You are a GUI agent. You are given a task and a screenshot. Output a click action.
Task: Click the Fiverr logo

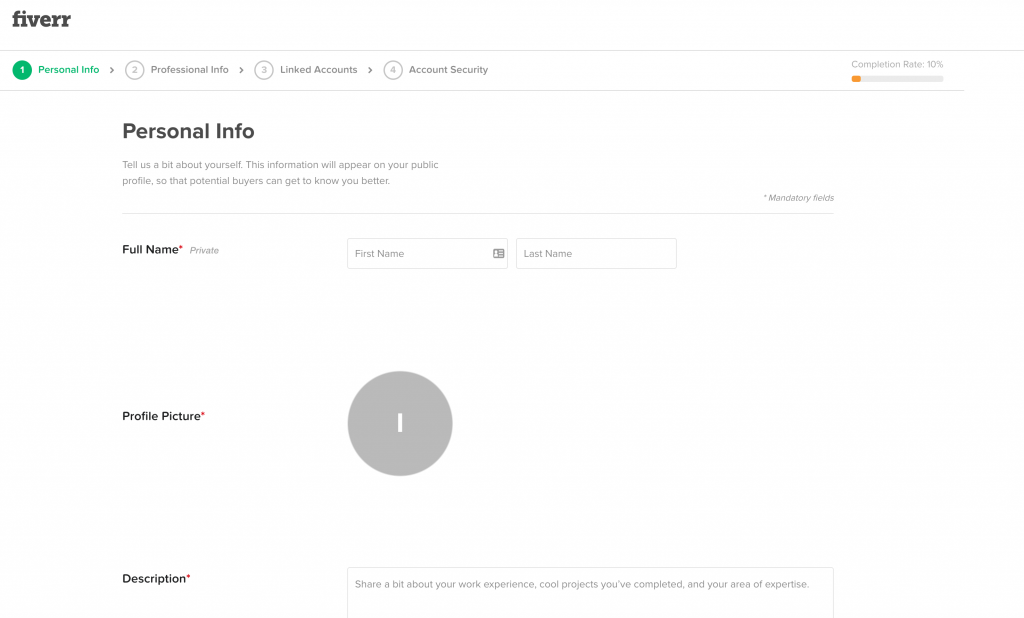coord(40,19)
